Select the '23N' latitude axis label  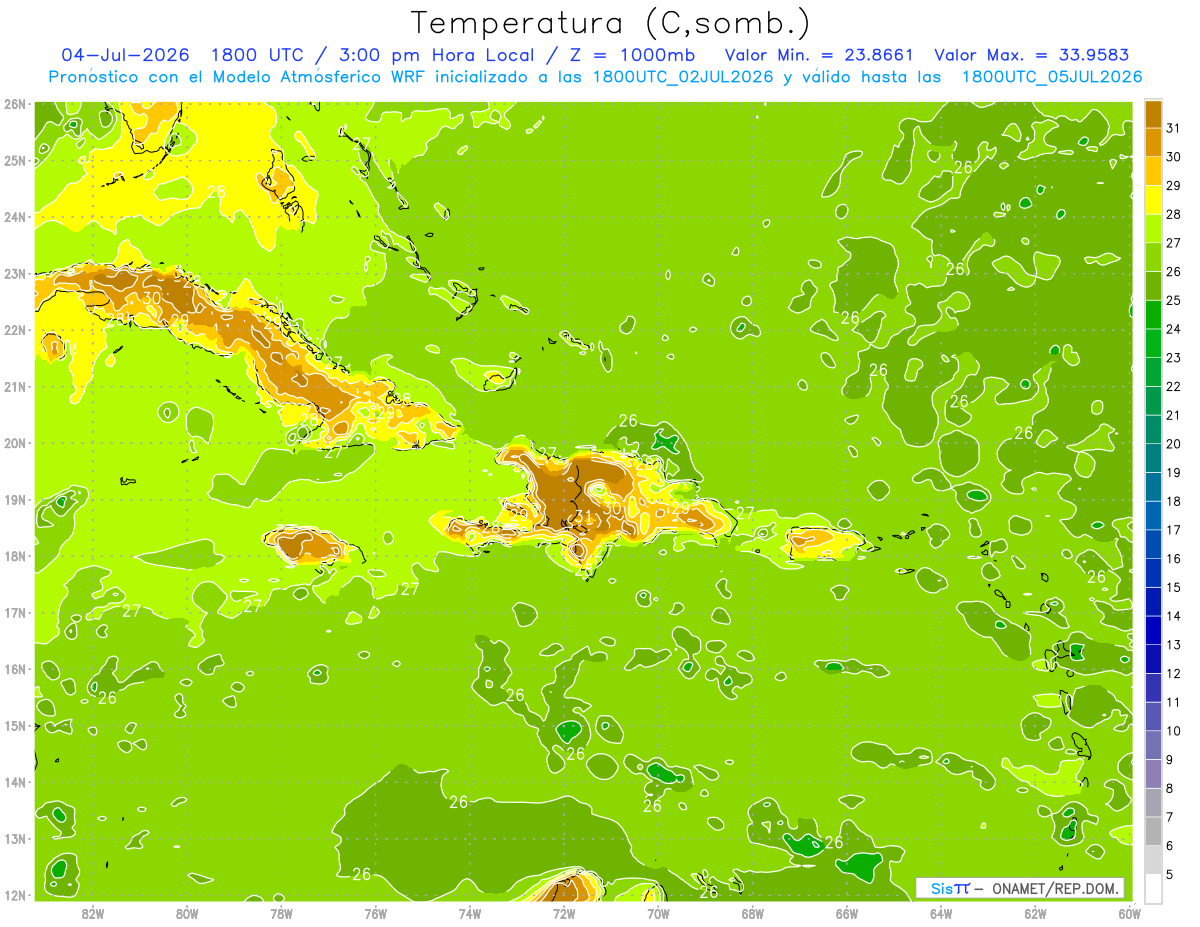(15, 273)
